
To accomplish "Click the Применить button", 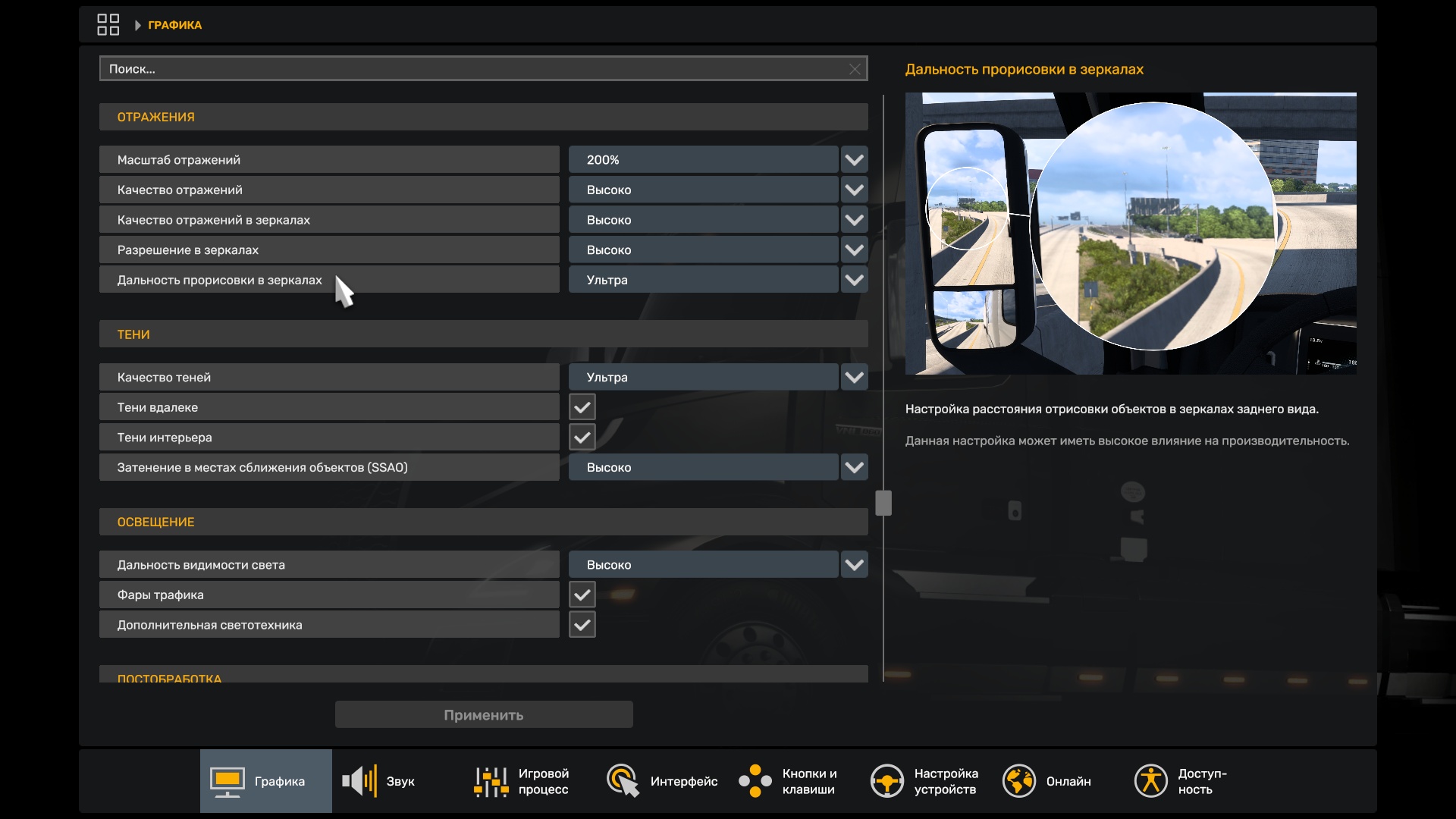I will click(483, 715).
